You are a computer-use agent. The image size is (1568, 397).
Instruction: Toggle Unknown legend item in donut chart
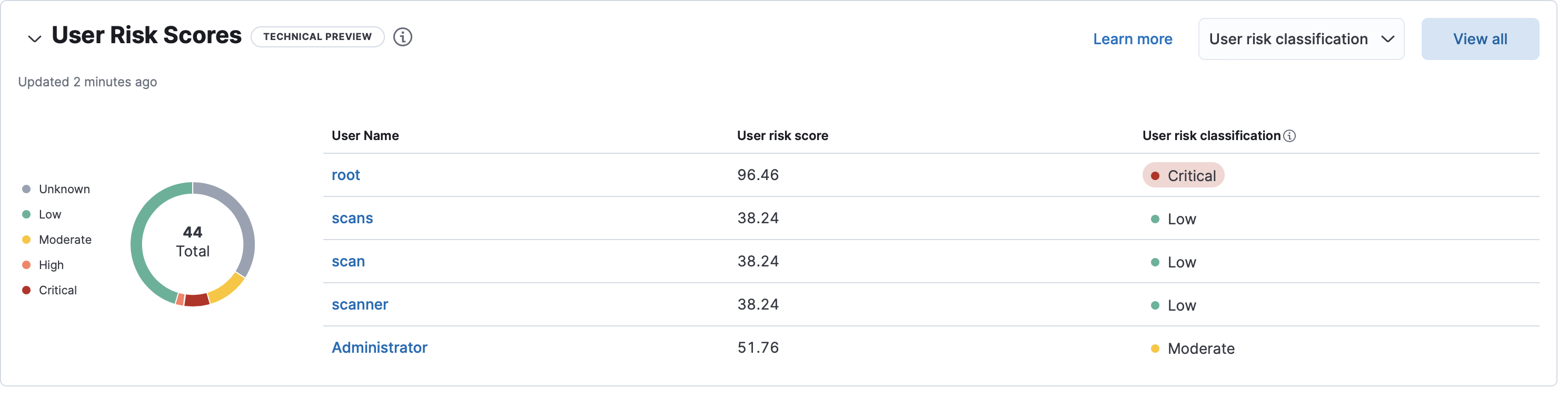click(64, 190)
